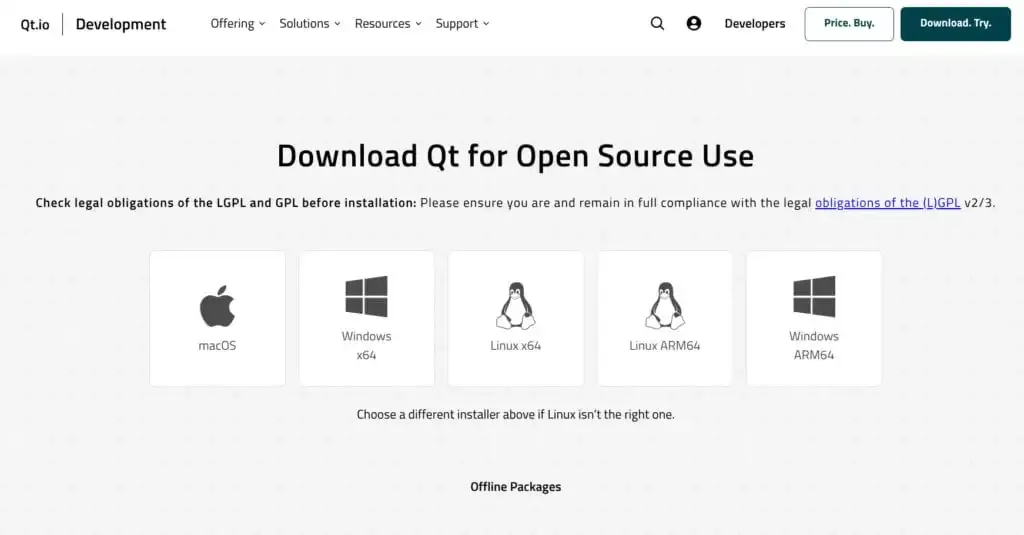Open the user account icon

(694, 24)
